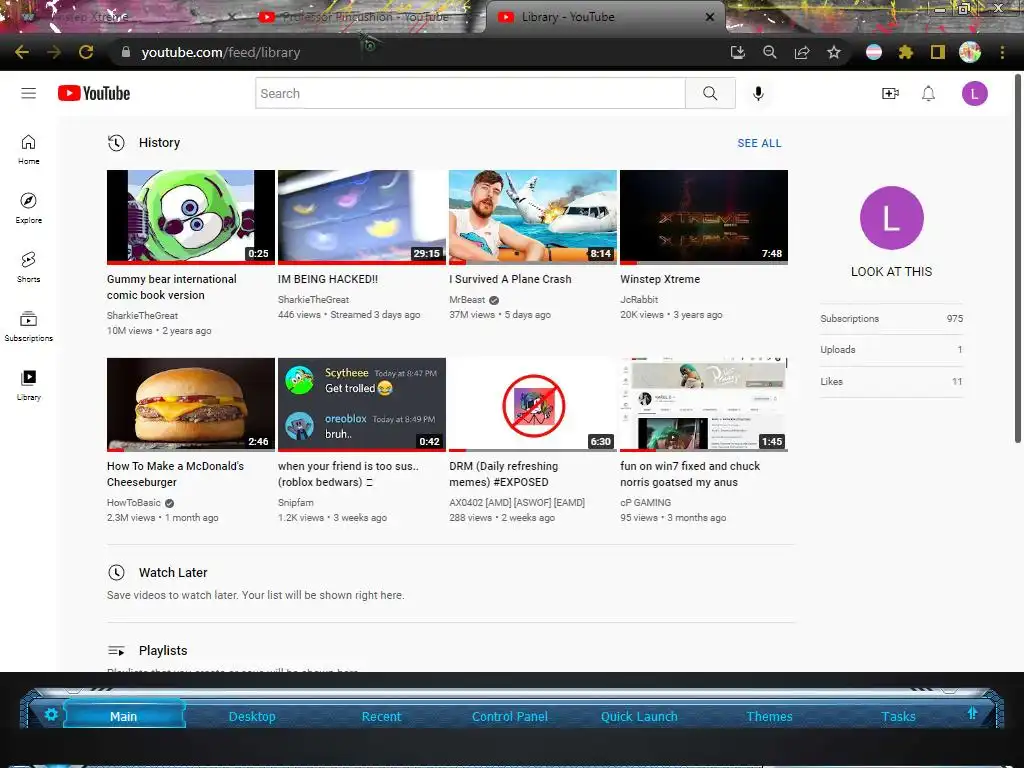Select the Desktop tab in dock
This screenshot has height=768, width=1024.
[252, 716]
